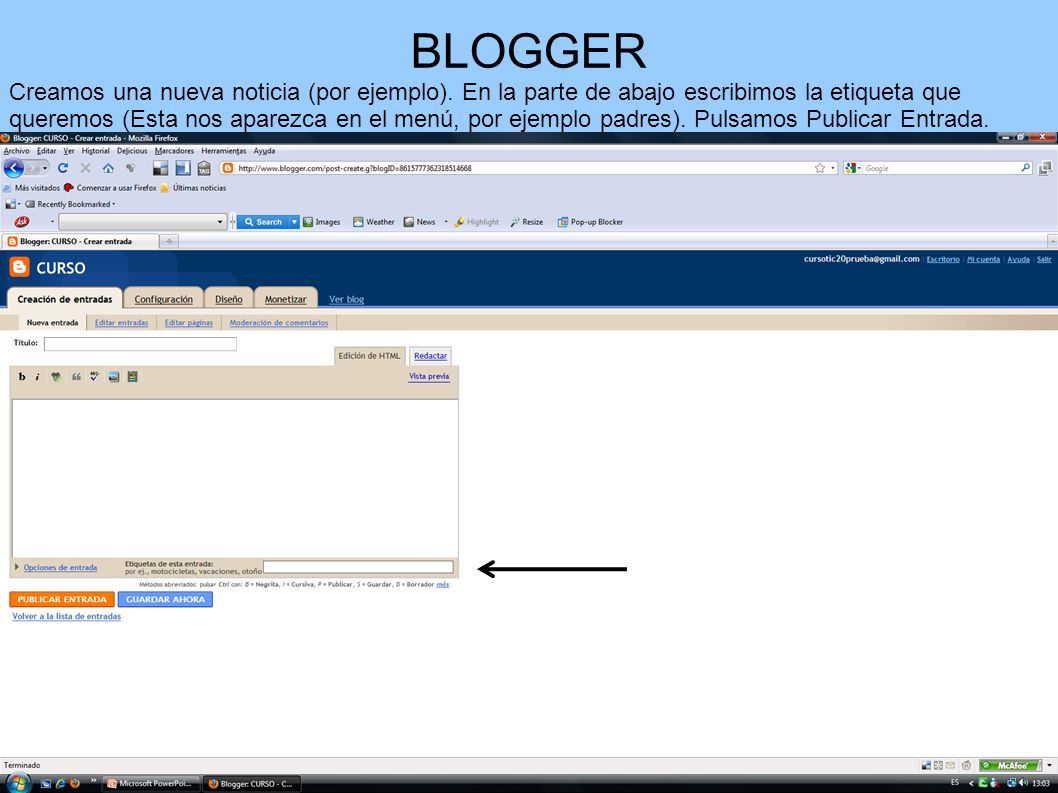This screenshot has height=793, width=1058.
Task: Open the Archivo menu
Action: point(16,151)
